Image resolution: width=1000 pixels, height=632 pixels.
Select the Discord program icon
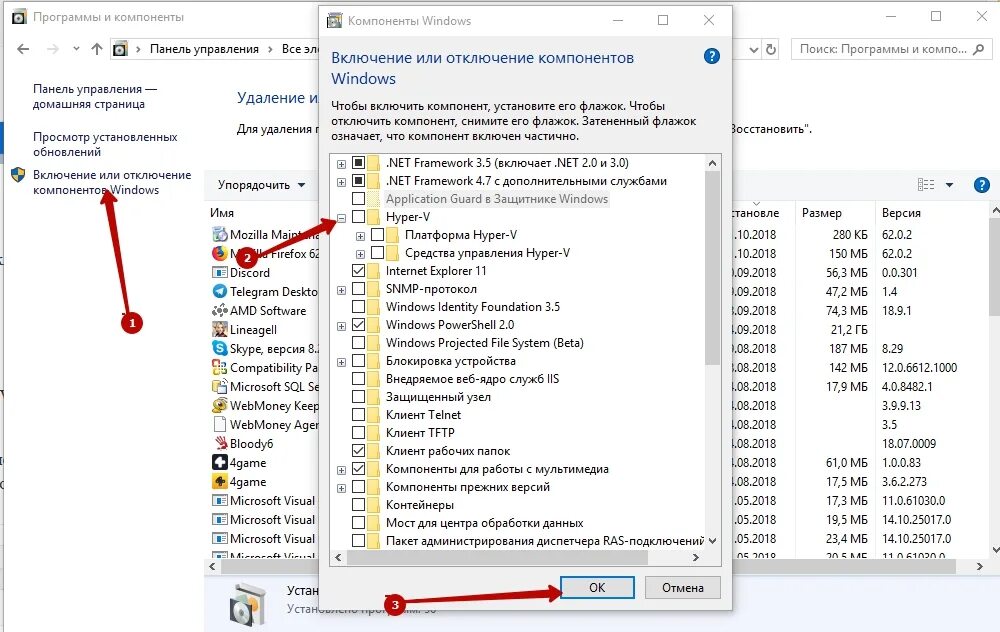(x=219, y=272)
